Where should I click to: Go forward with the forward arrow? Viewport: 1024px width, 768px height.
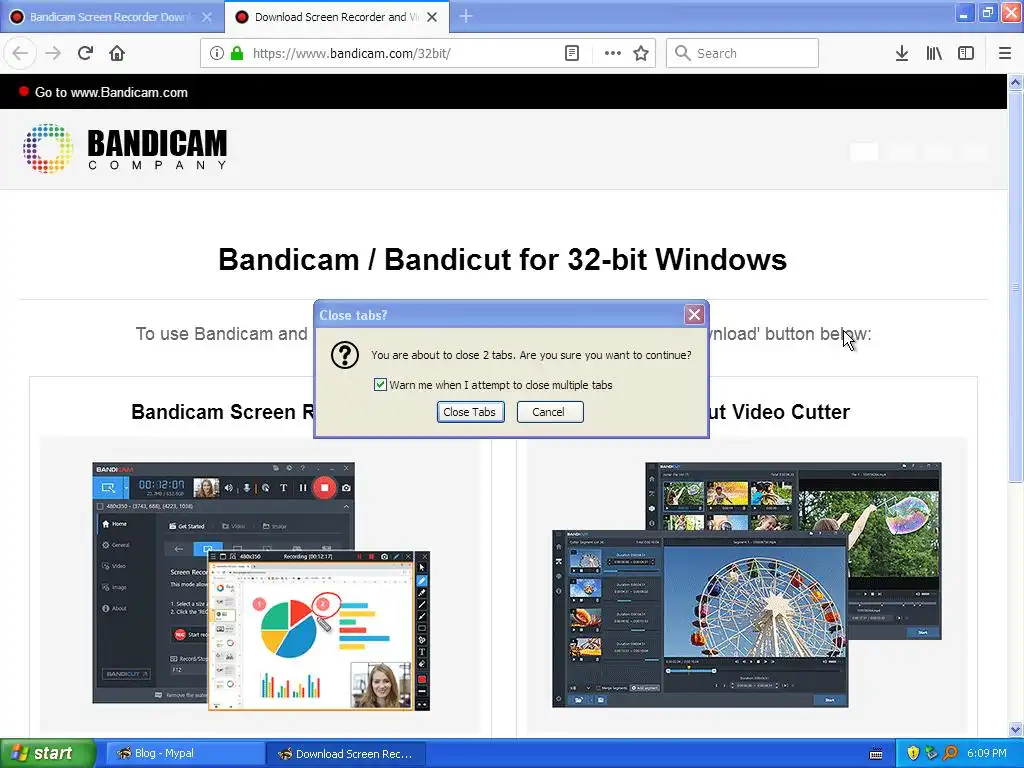tap(53, 53)
